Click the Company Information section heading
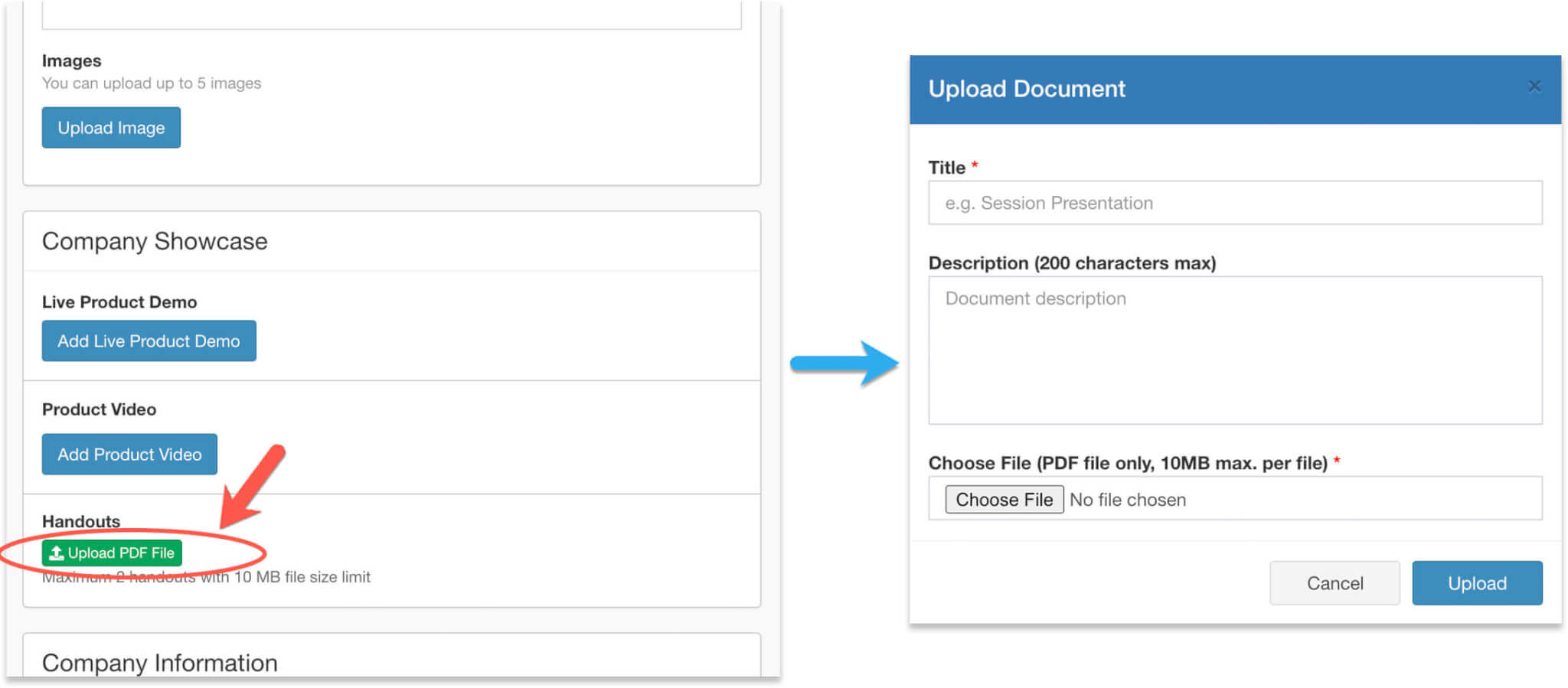This screenshot has height=688, width=1568. [x=159, y=663]
